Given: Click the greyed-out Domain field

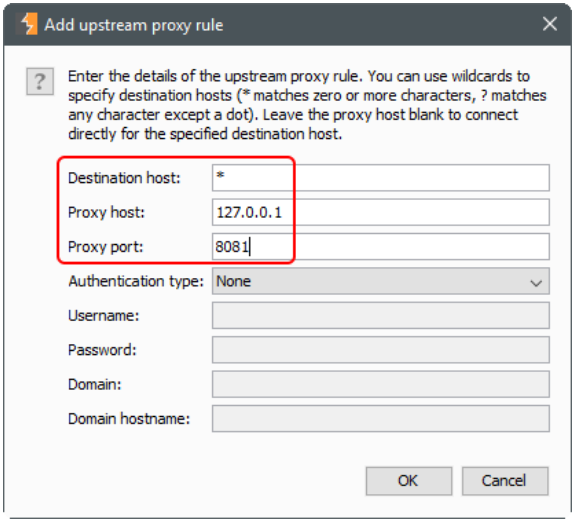Looking at the screenshot, I should coord(381,384).
